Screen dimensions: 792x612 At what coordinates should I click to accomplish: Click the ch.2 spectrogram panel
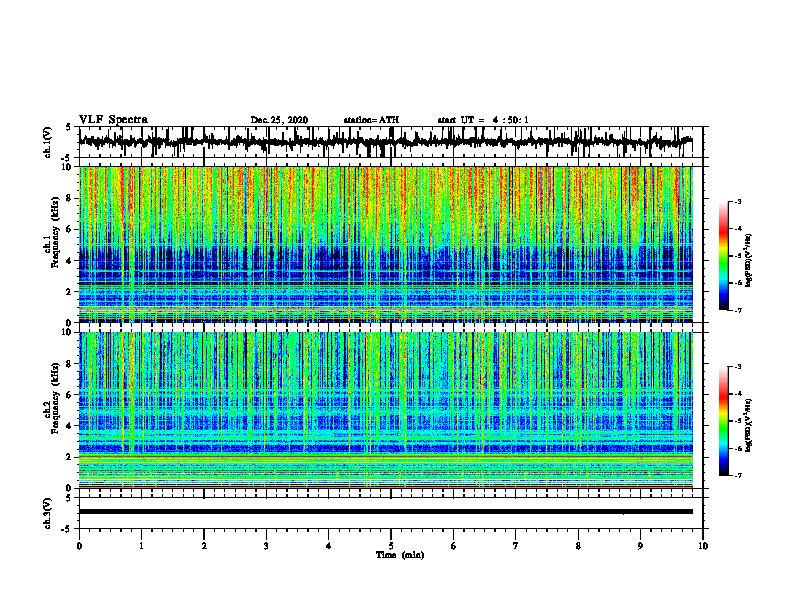(x=386, y=410)
